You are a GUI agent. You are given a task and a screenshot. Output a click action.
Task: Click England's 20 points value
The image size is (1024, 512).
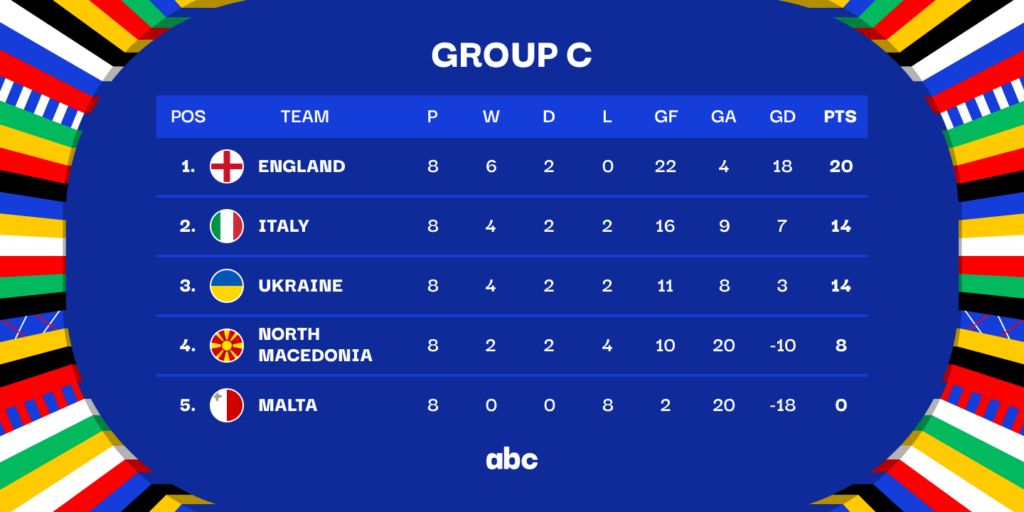(x=840, y=166)
